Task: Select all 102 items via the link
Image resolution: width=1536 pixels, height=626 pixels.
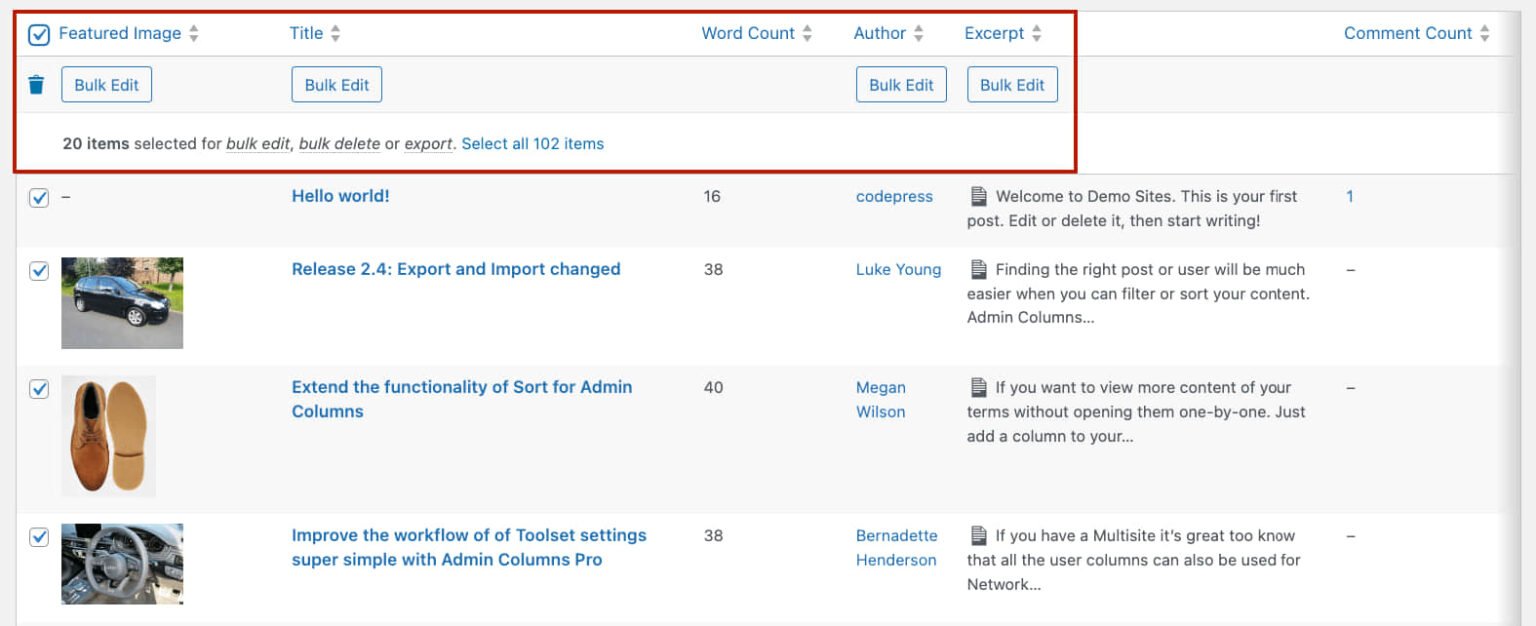Action: [x=533, y=143]
